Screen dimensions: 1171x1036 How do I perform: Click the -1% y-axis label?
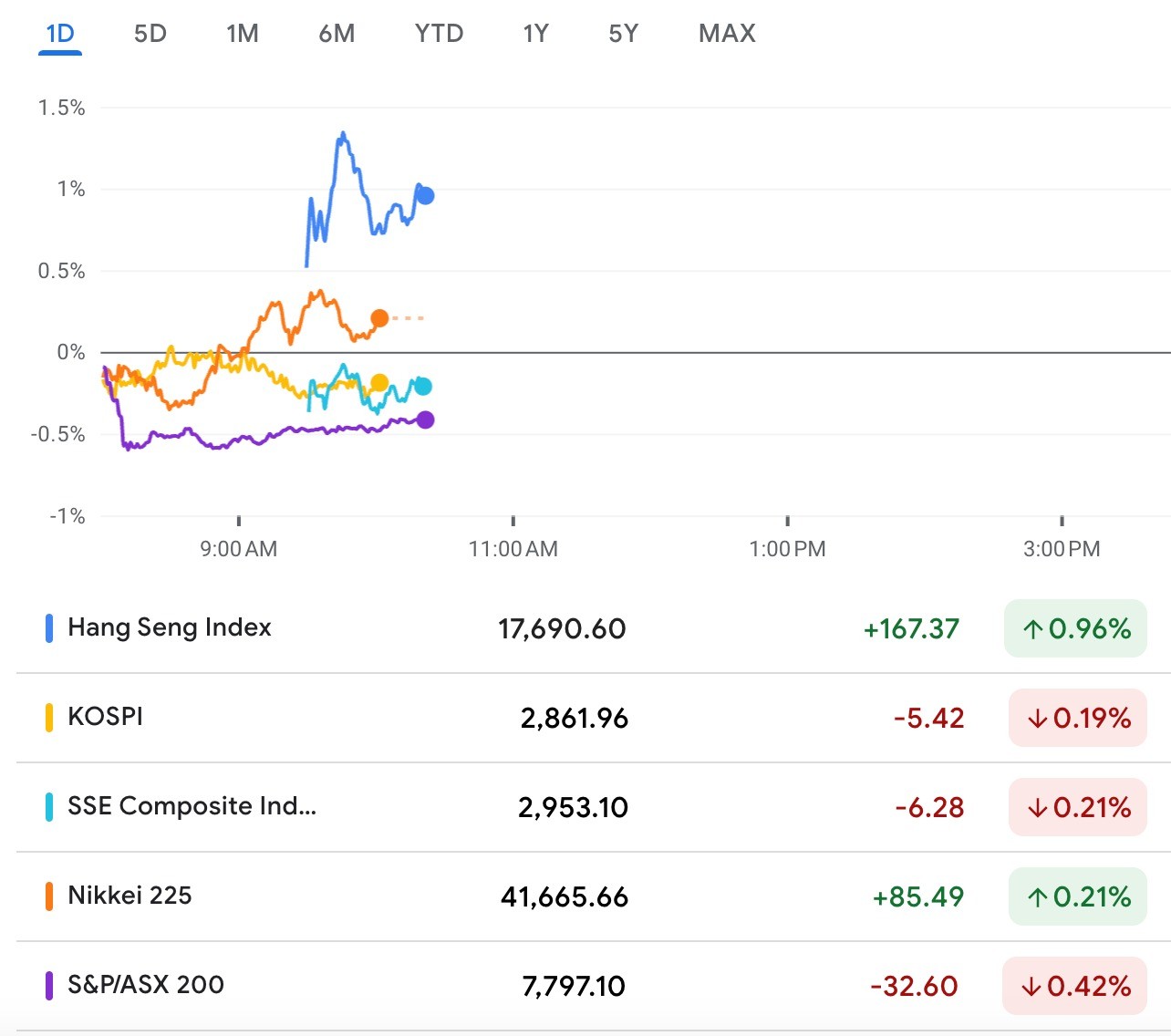tap(67, 516)
